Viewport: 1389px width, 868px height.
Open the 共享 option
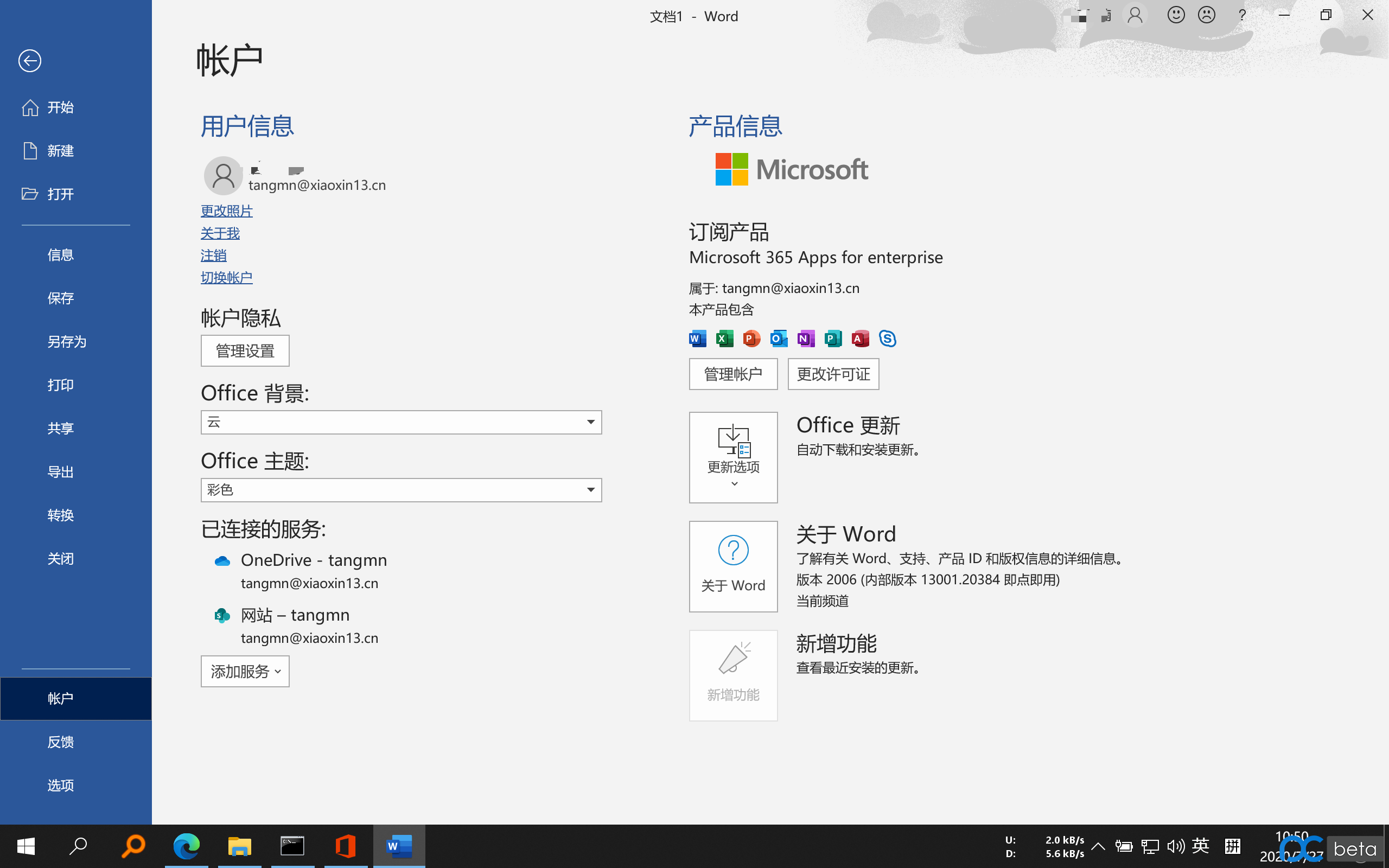(x=76, y=428)
